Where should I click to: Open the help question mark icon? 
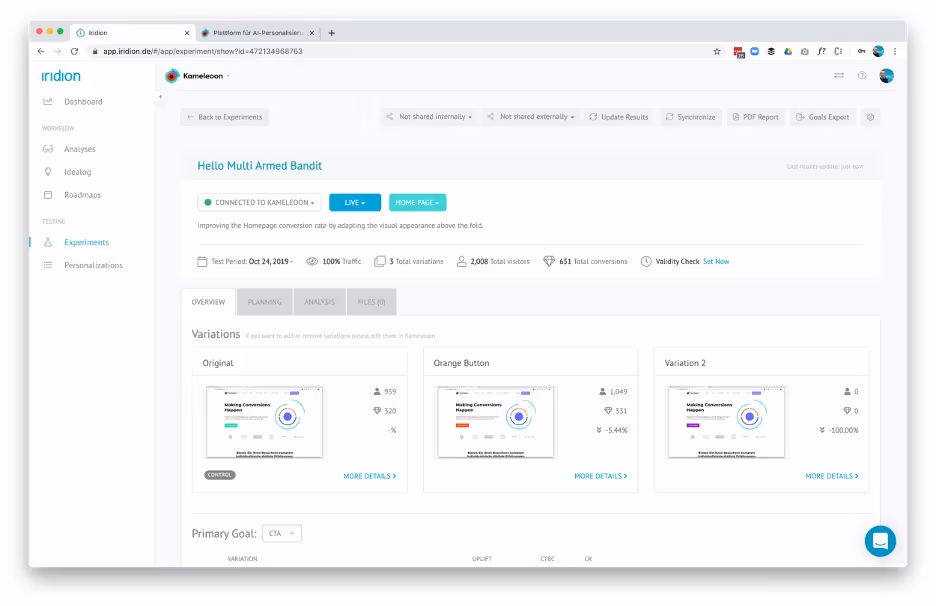[862, 75]
